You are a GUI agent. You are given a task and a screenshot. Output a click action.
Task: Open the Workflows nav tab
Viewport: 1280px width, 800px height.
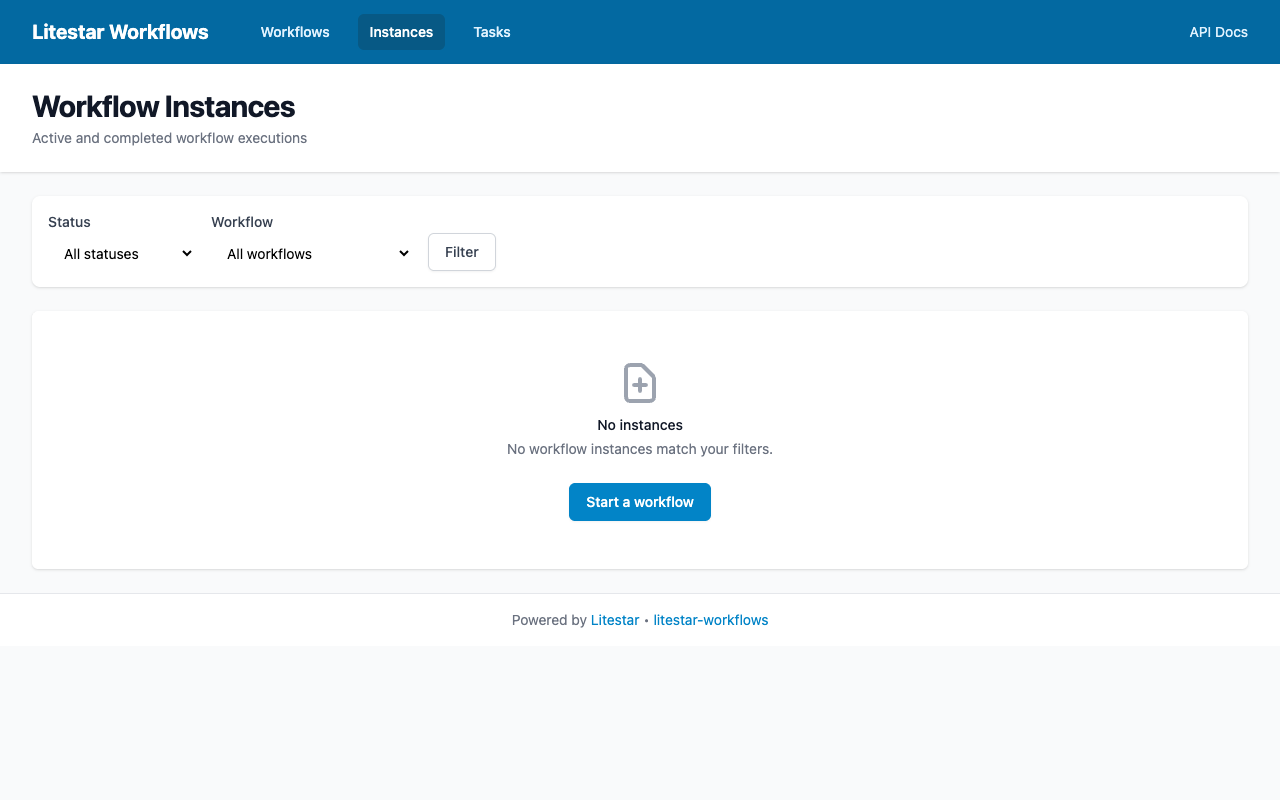tap(295, 32)
